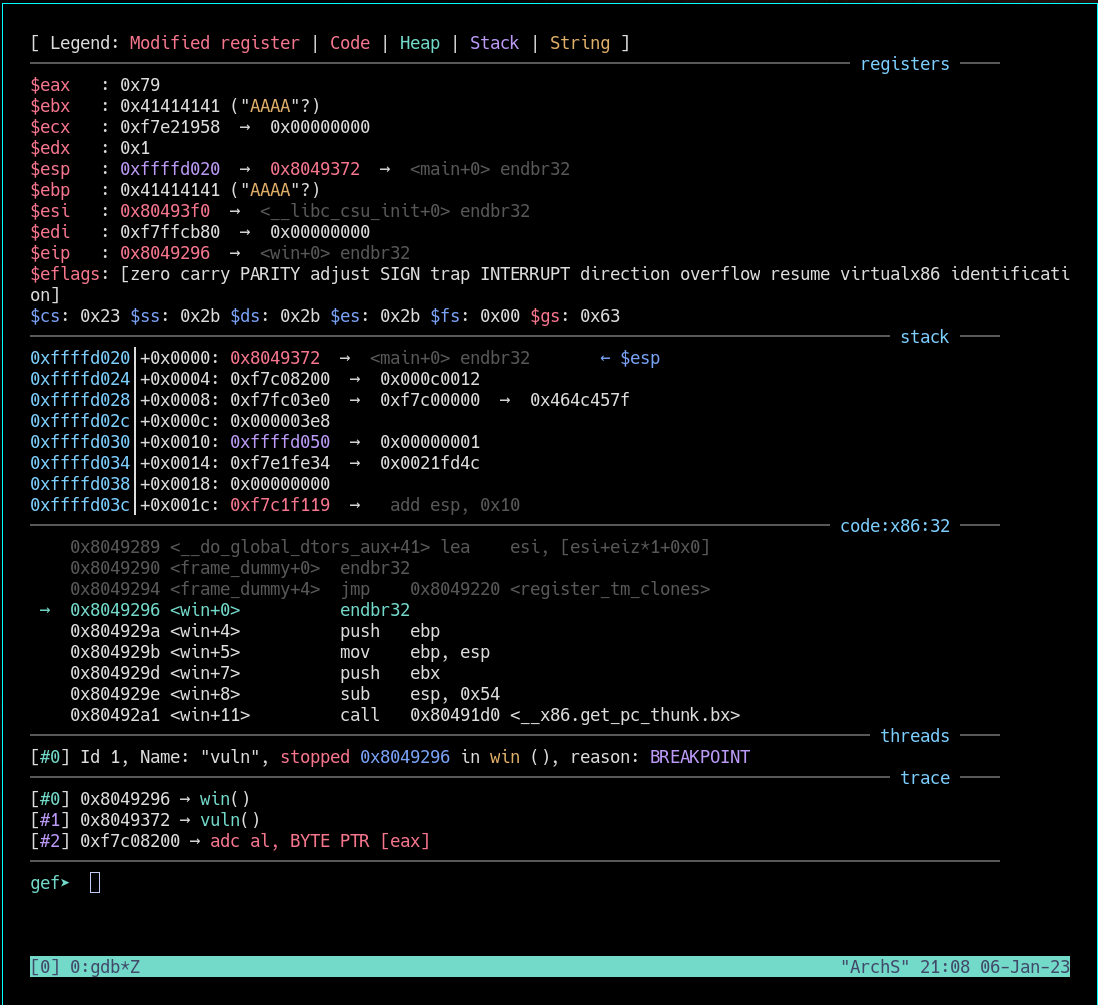Click the $edx register name
The height and width of the screenshot is (1005, 1098).
point(50,148)
